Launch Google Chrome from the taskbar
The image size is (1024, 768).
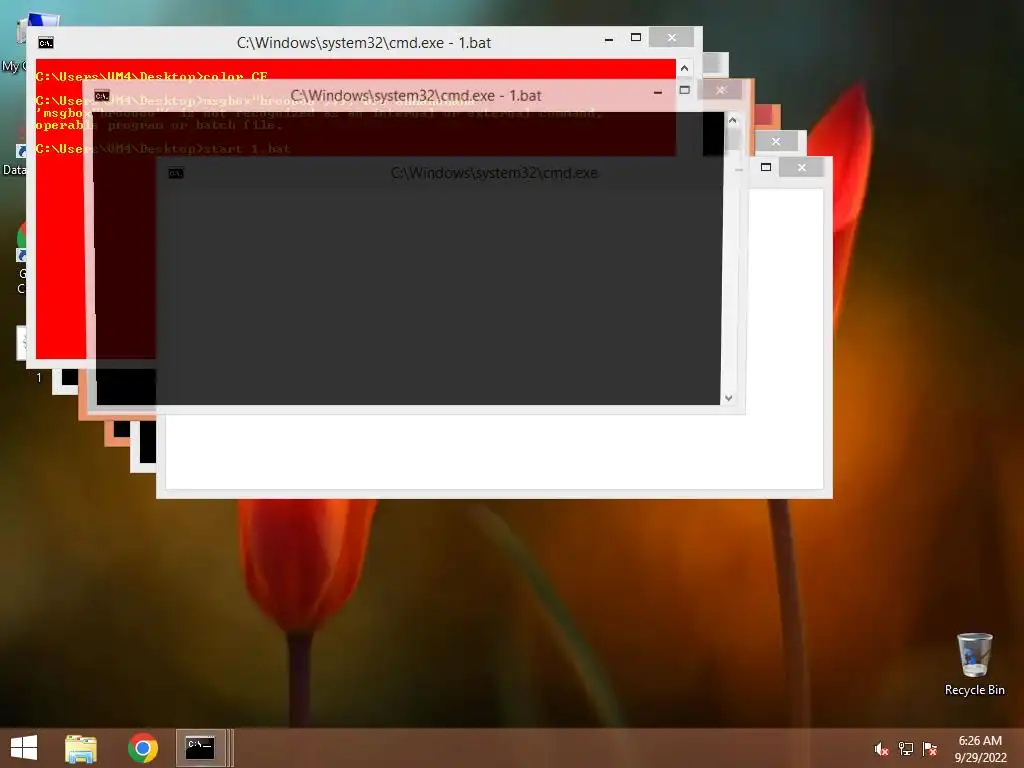(x=142, y=748)
